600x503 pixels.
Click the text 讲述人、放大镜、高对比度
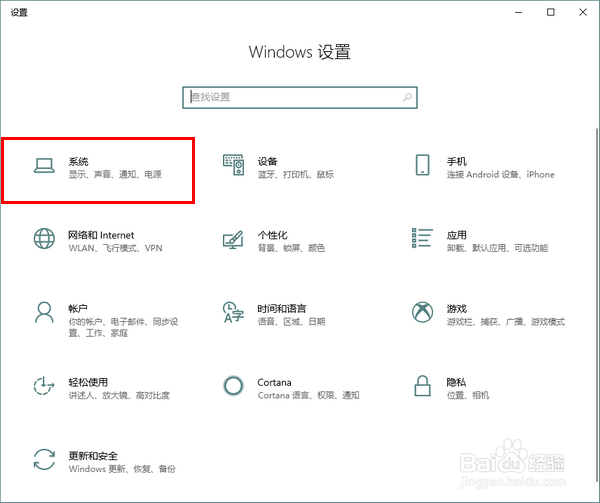pos(119,395)
